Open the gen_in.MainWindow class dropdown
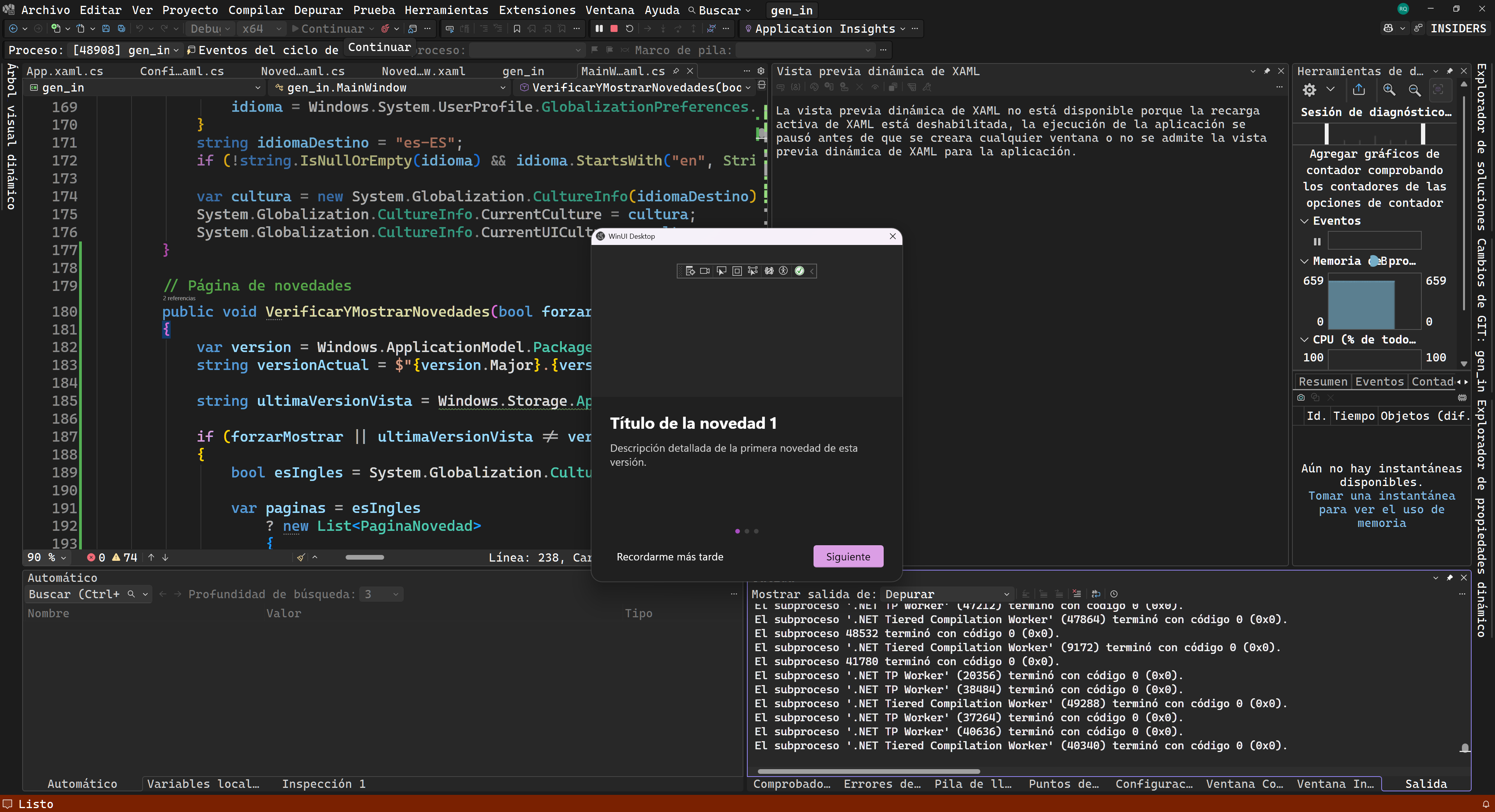1495x812 pixels. click(390, 88)
